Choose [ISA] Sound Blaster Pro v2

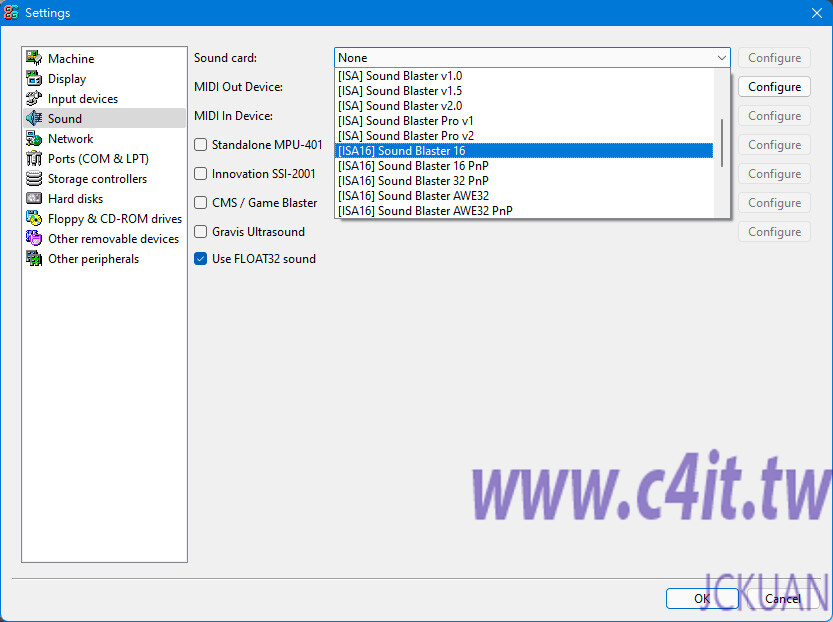pyautogui.click(x=524, y=135)
